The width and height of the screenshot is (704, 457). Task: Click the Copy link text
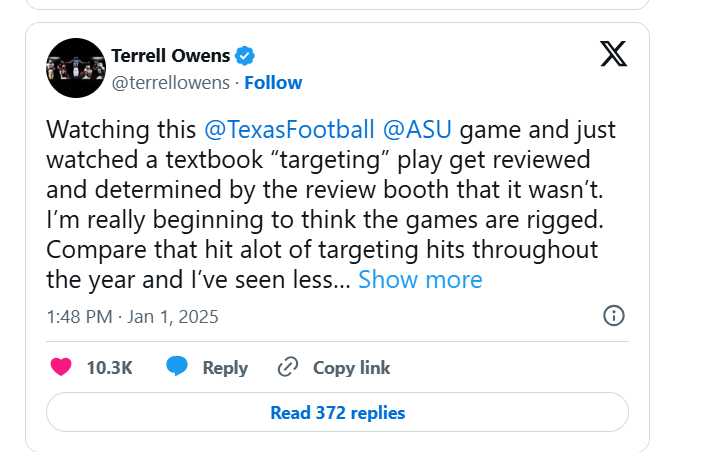click(352, 368)
